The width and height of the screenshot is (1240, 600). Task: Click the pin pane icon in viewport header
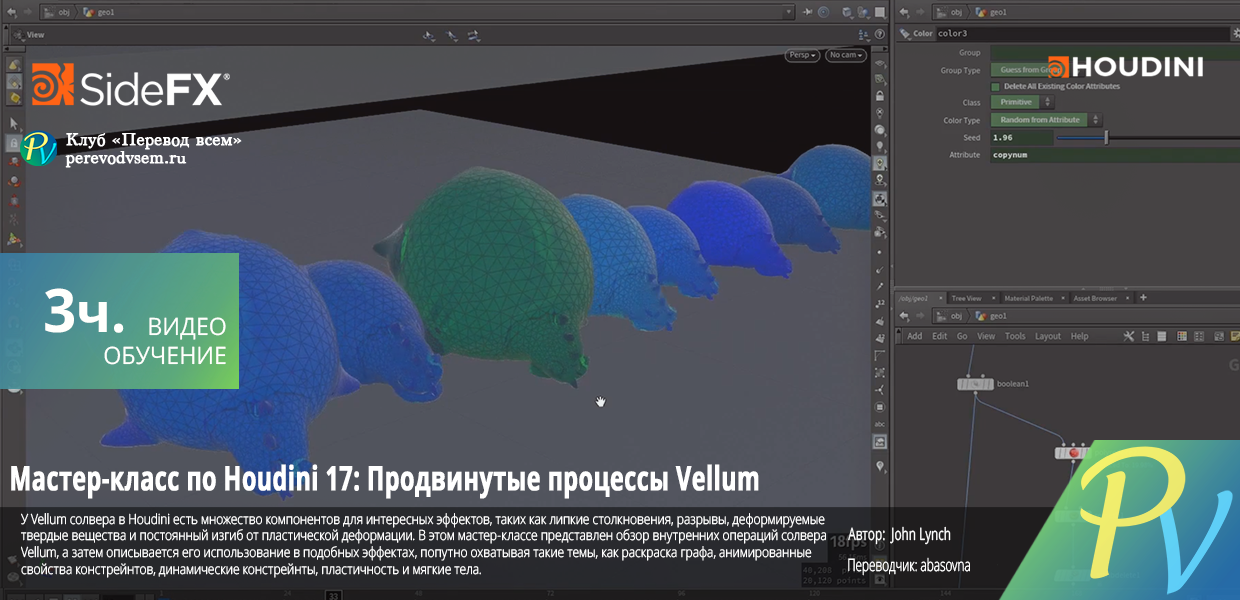(x=808, y=12)
